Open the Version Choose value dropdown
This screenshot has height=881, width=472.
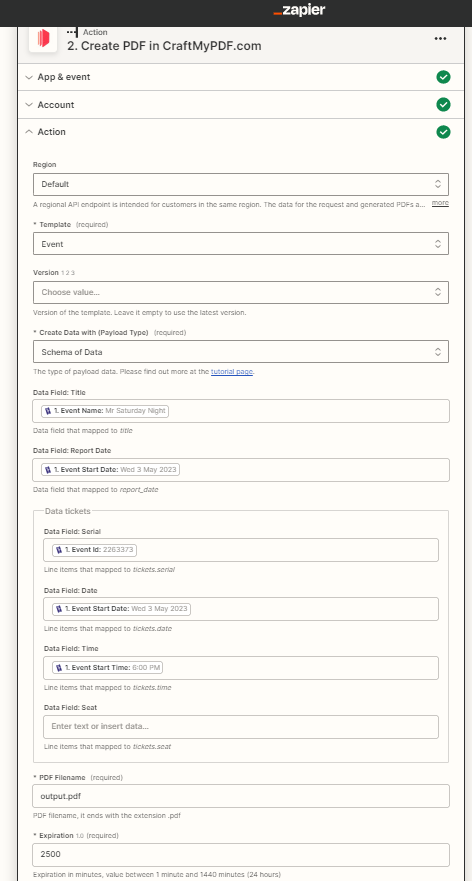pyautogui.click(x=240, y=292)
